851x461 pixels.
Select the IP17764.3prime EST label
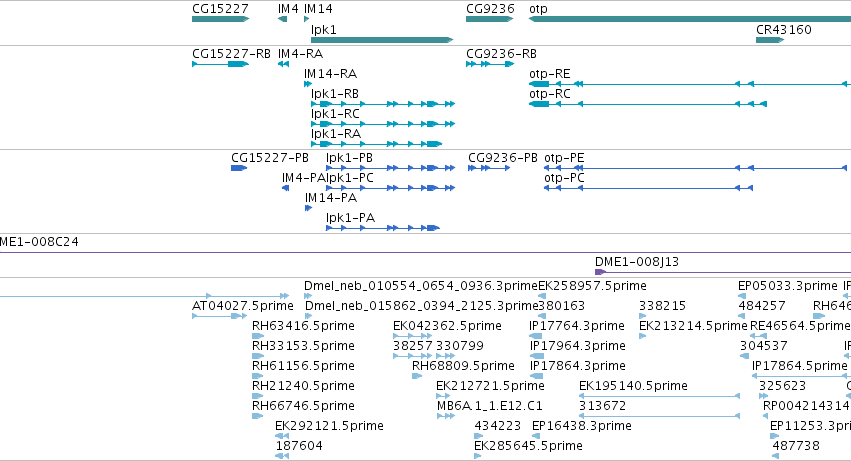tap(577, 326)
